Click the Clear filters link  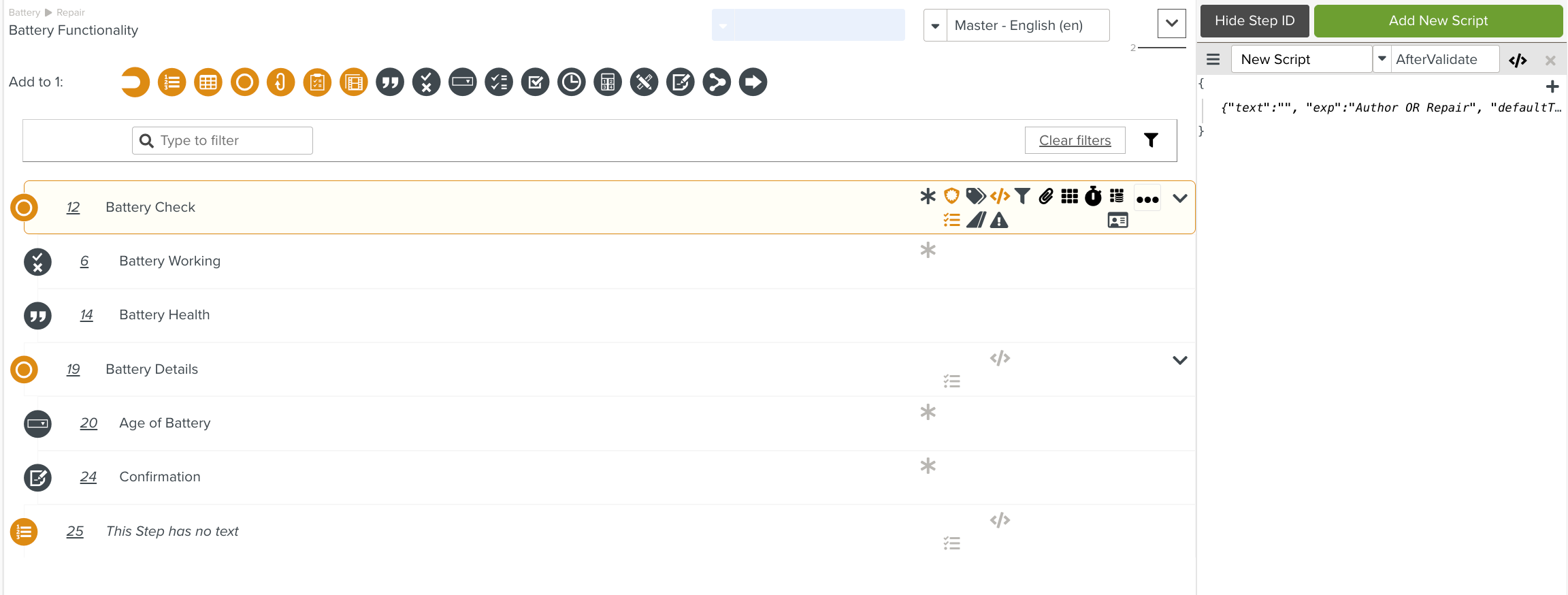(1075, 140)
